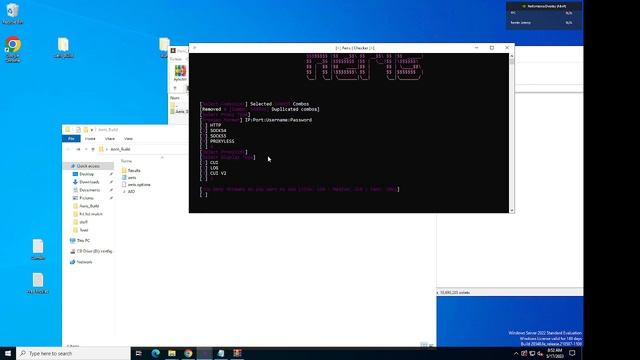Click the Start button on taskbar
Image resolution: width=640 pixels, height=360 pixels.
click(x=8, y=353)
